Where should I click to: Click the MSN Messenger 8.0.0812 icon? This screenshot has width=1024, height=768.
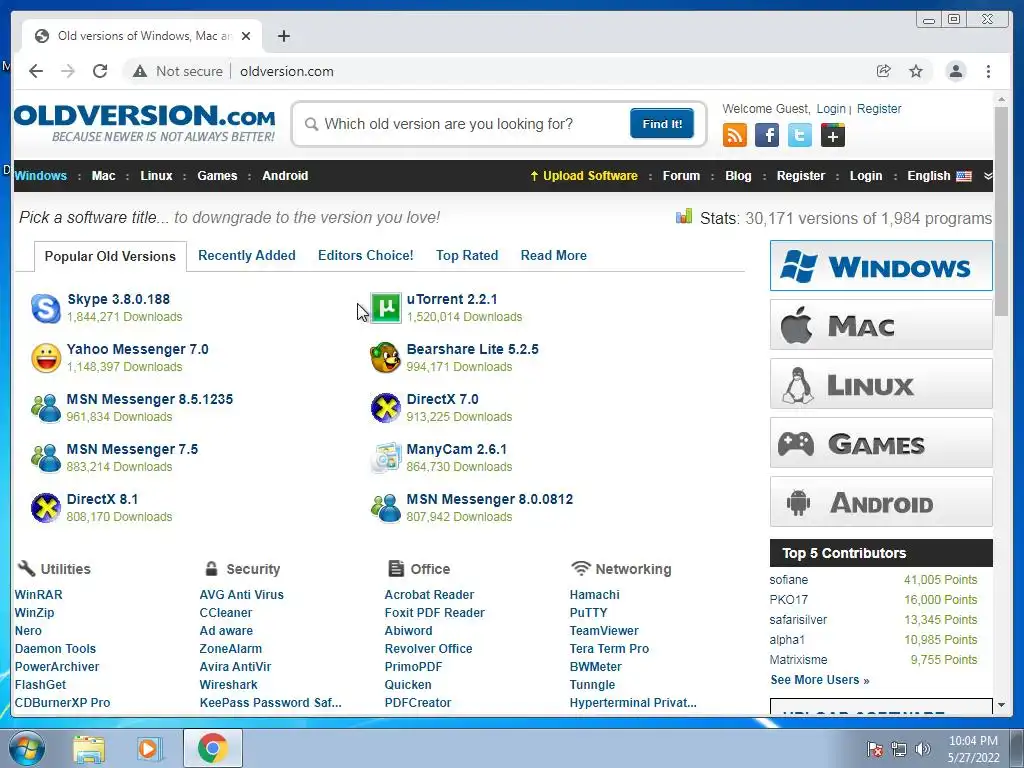[x=385, y=508]
